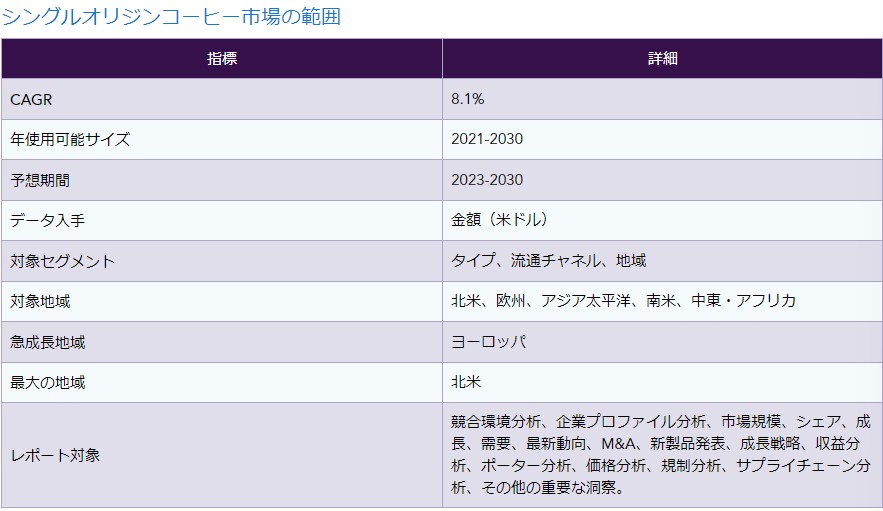Viewport: 883px width, 511px height.
Task: Select the 北米、欧州、アジア太平洋 regions cell
Action: point(662,301)
